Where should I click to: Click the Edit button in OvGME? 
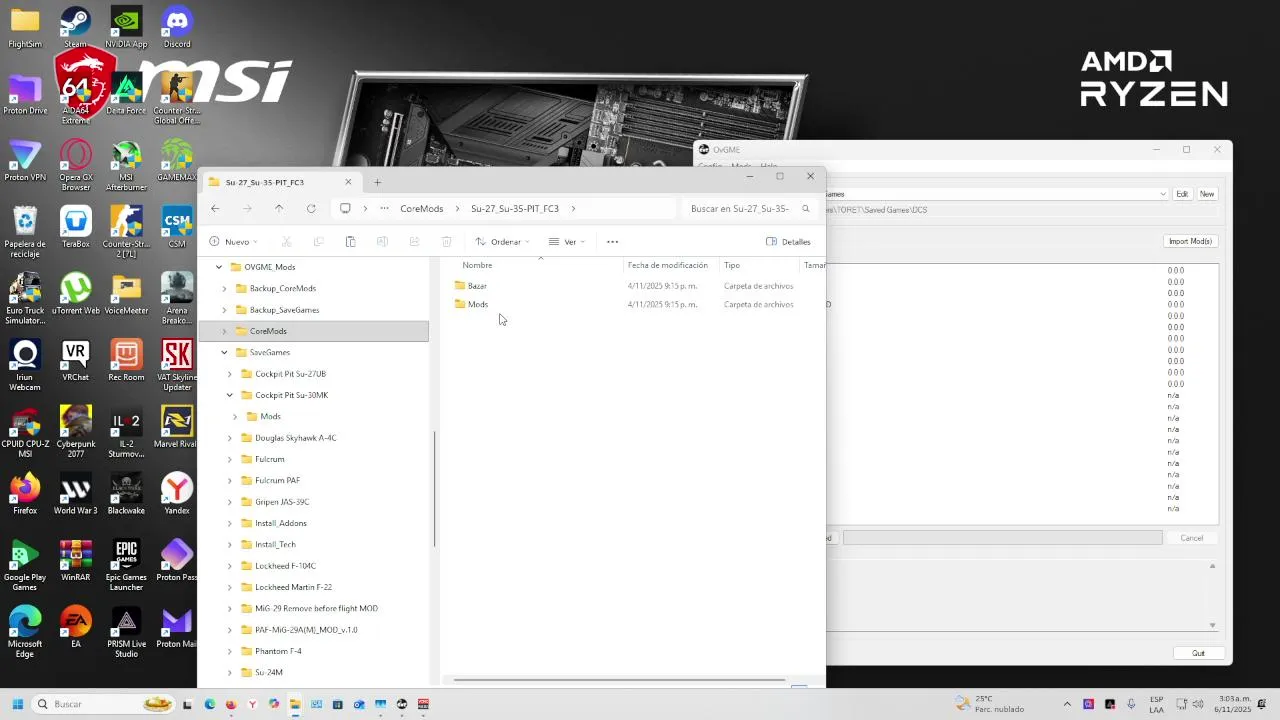coord(1182,194)
